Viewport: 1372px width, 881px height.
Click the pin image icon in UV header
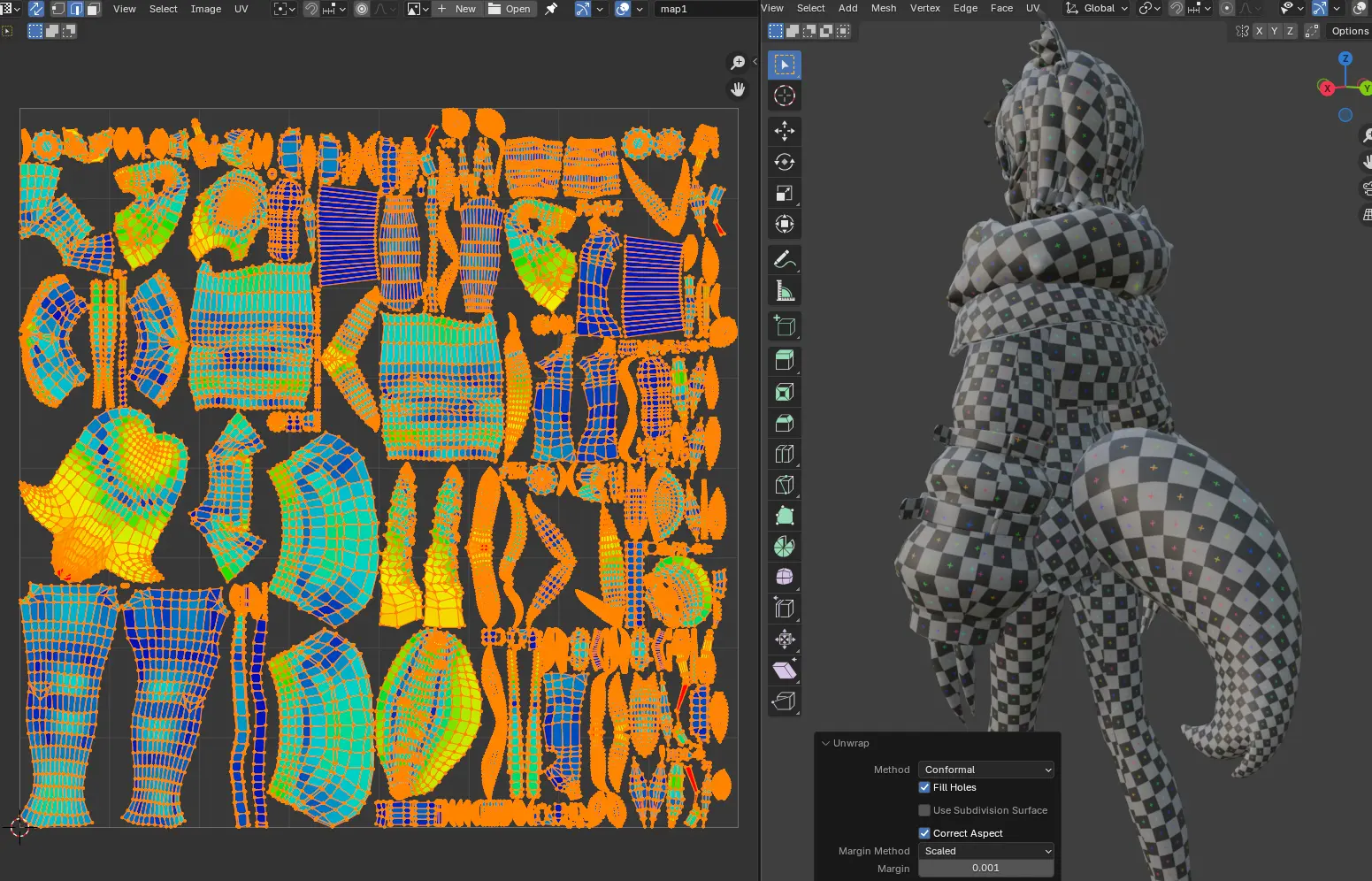[x=551, y=9]
